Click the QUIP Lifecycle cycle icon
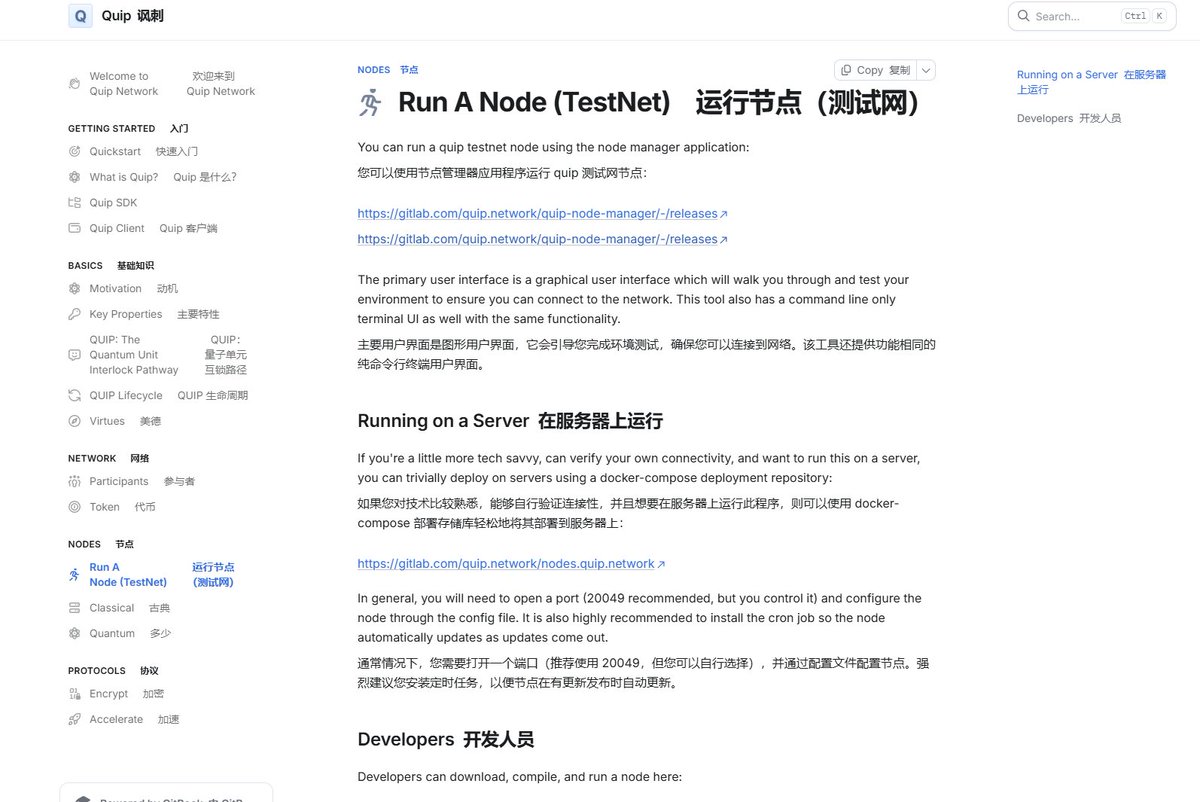1200x802 pixels. [74, 396]
